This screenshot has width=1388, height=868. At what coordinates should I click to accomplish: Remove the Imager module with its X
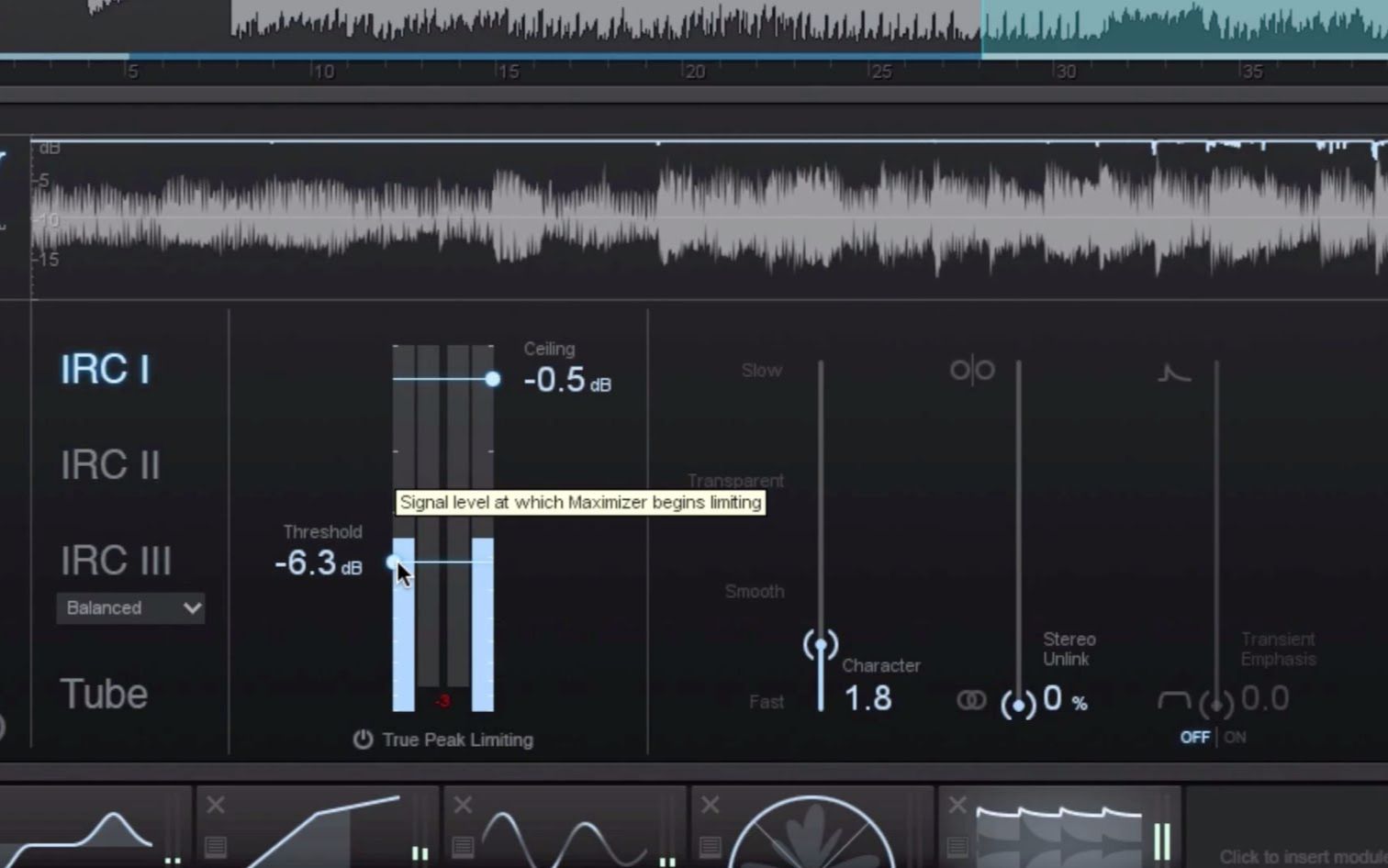pos(710,805)
